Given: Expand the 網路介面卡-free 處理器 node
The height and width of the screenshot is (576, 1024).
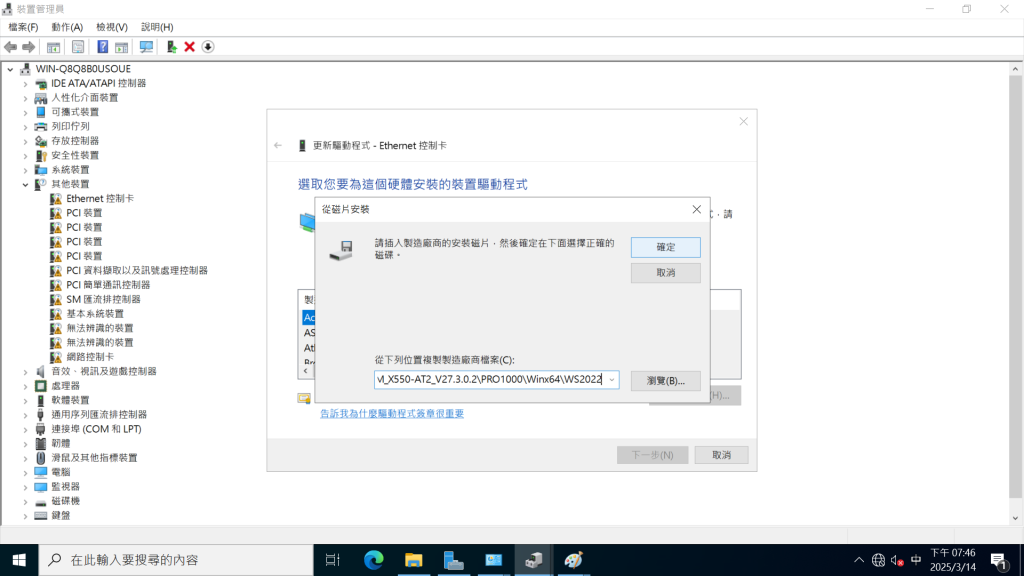Looking at the screenshot, I should (26, 386).
